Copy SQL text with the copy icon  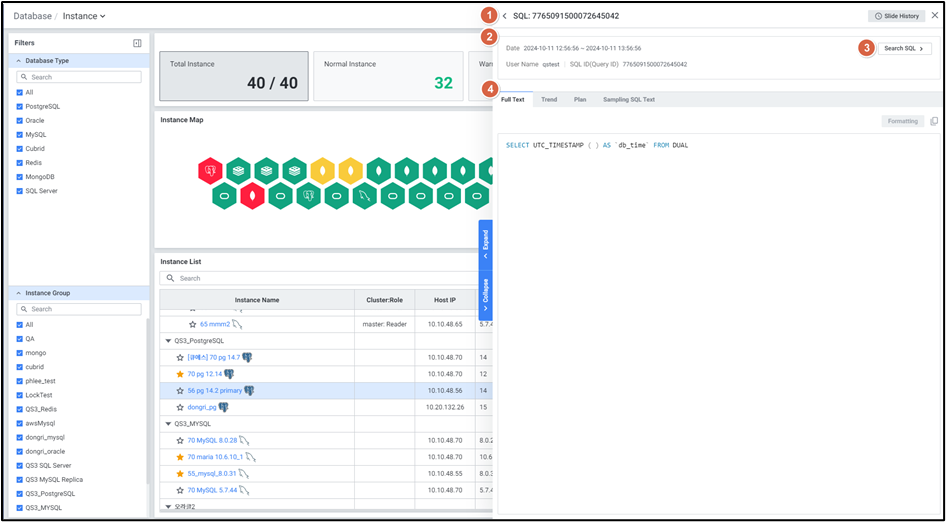[934, 121]
